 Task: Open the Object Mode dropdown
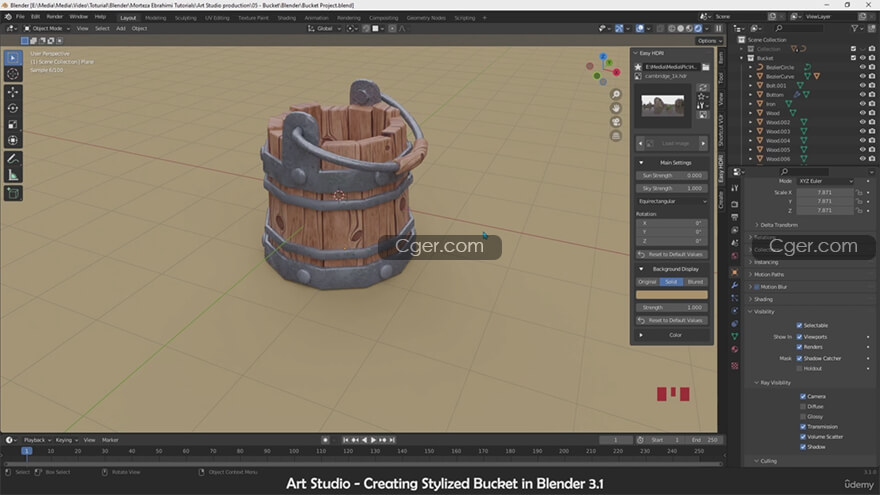[46, 28]
